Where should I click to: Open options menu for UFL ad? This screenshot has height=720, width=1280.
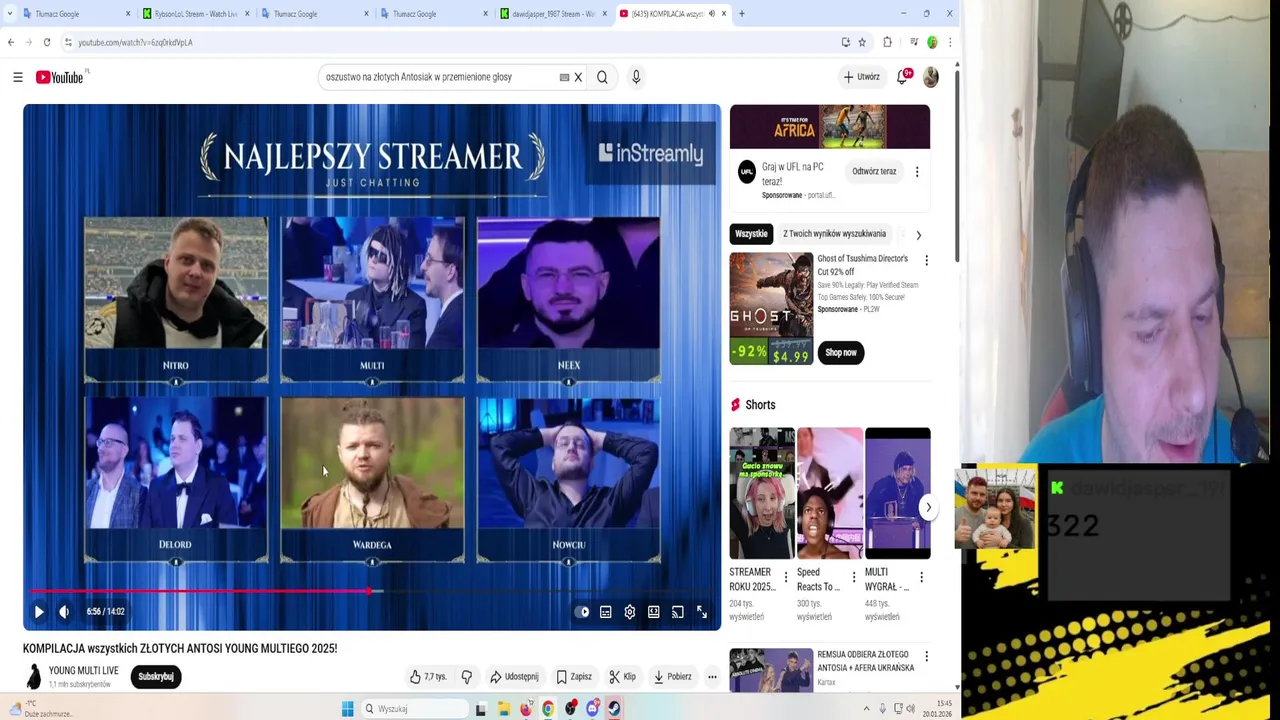[917, 172]
